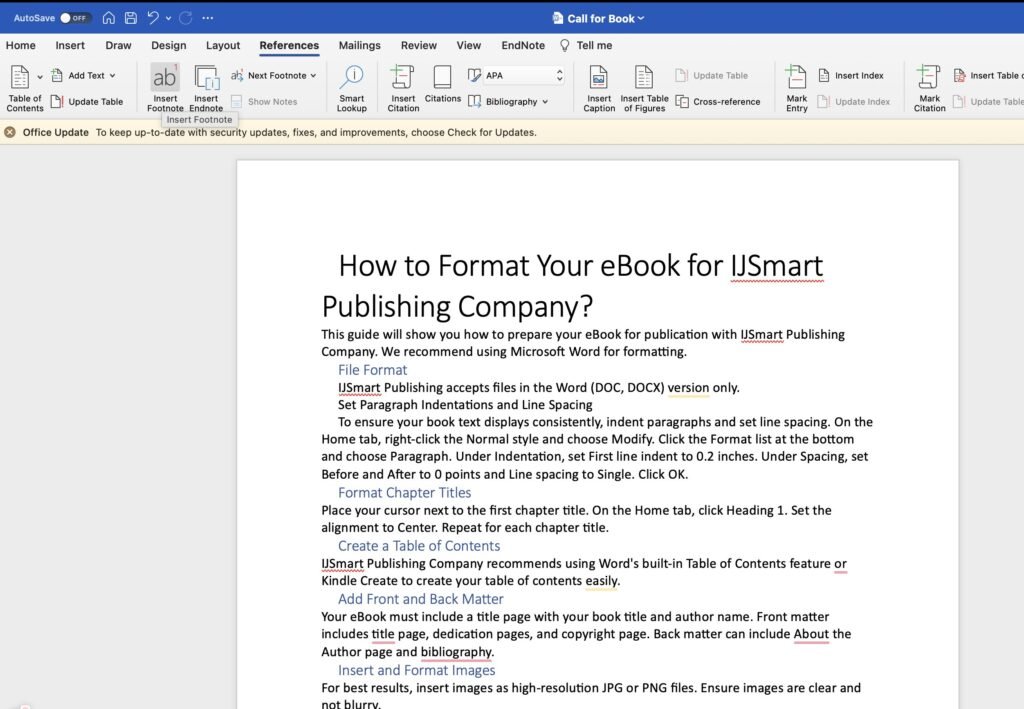Open the Draw tab

[118, 46]
